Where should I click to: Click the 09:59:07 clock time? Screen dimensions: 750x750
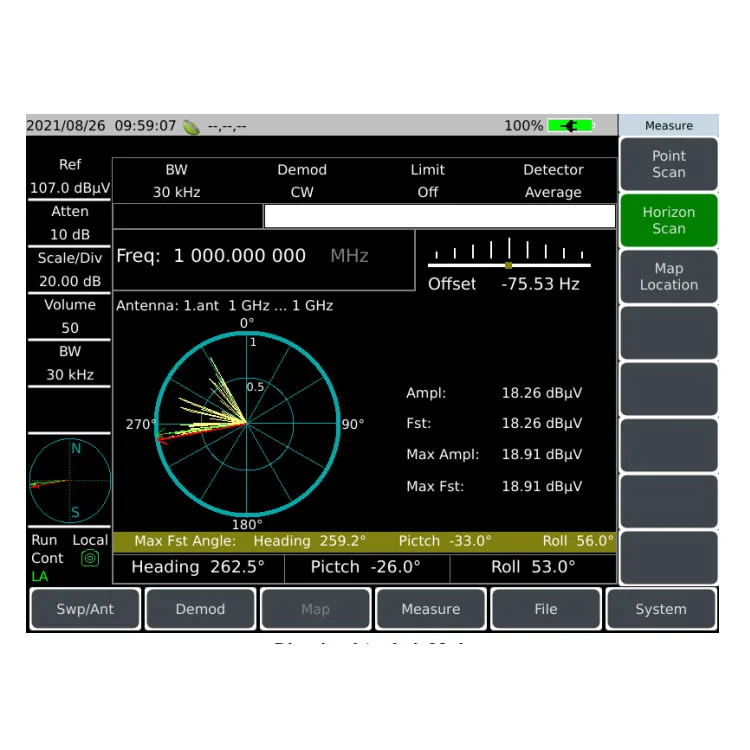(145, 126)
